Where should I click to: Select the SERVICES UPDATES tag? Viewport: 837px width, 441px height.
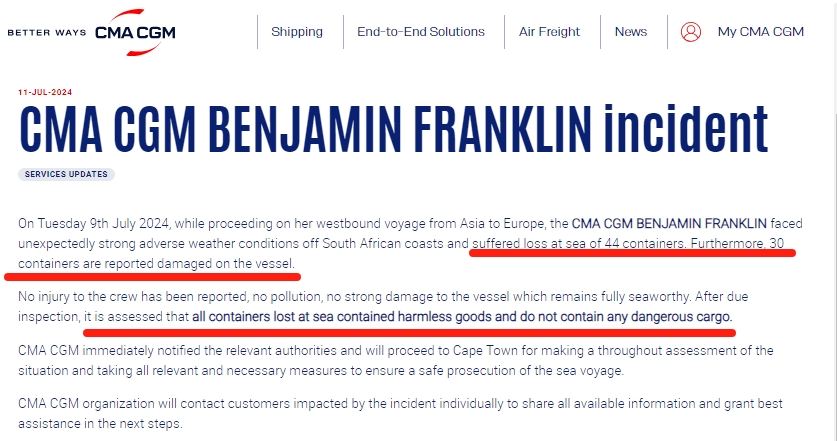(x=66, y=174)
